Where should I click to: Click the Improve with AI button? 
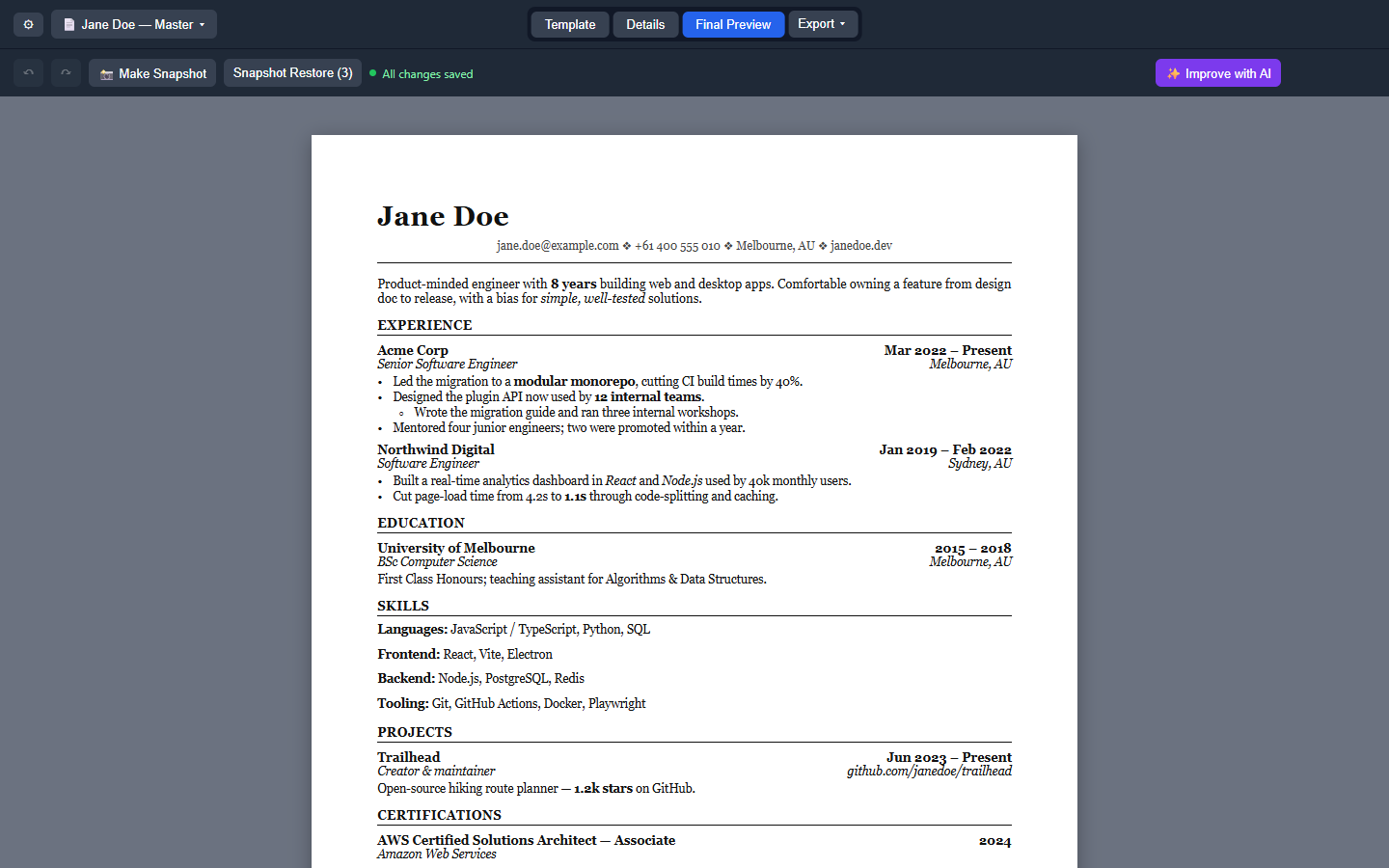[x=1218, y=73]
